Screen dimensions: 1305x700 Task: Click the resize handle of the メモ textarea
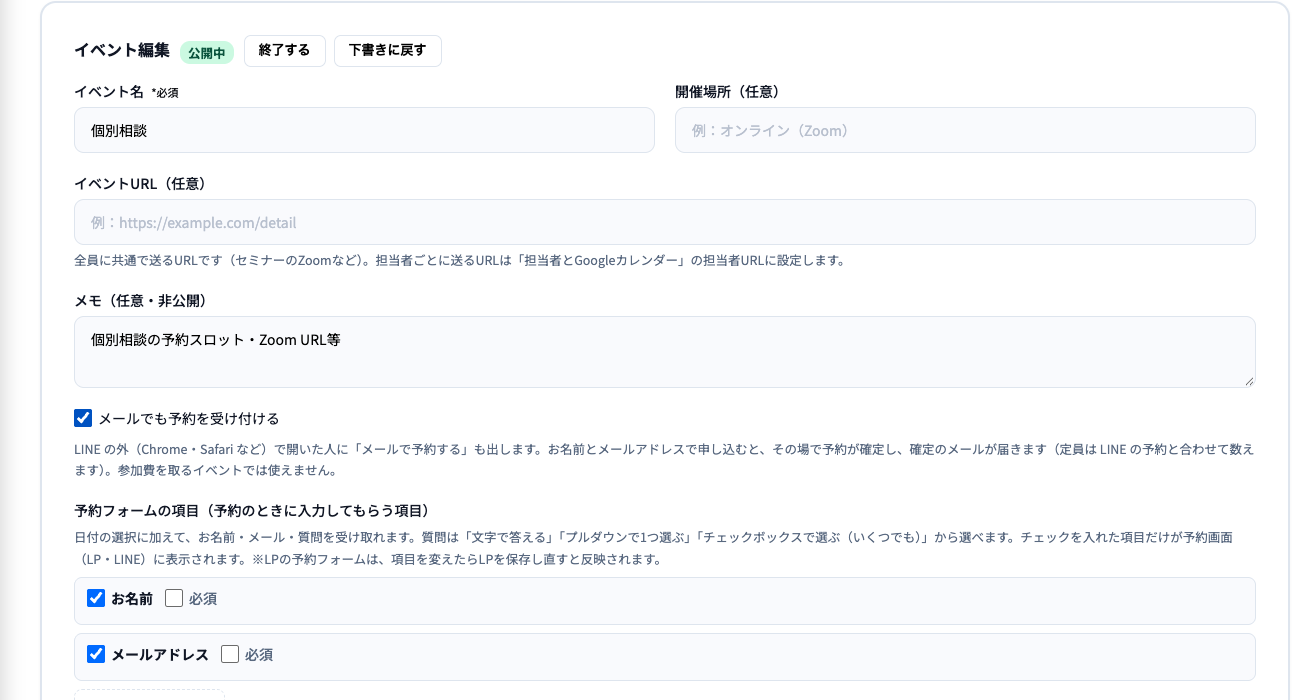pos(1248,380)
